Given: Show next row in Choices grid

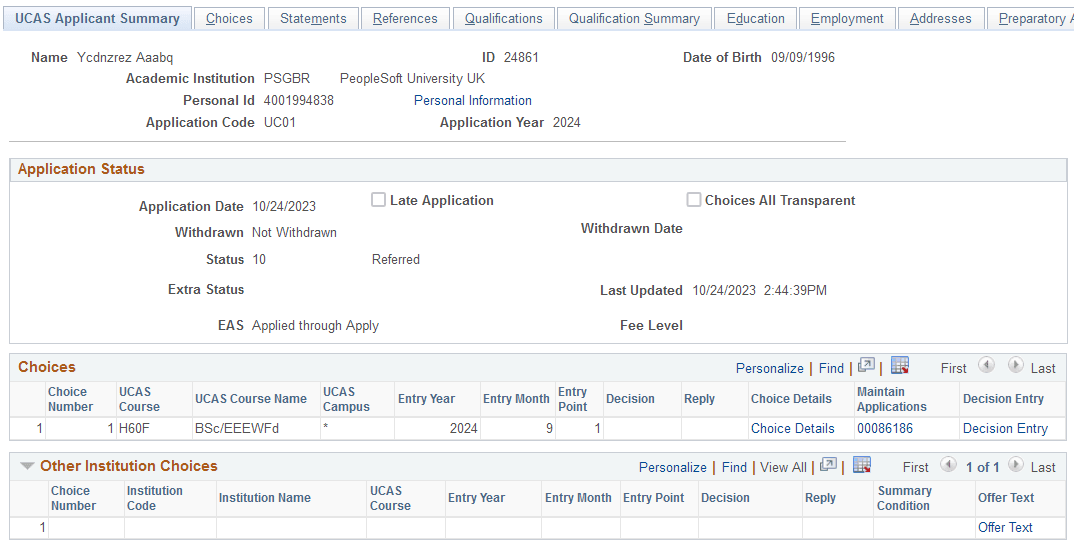Looking at the screenshot, I should pyautogui.click(x=1016, y=366).
